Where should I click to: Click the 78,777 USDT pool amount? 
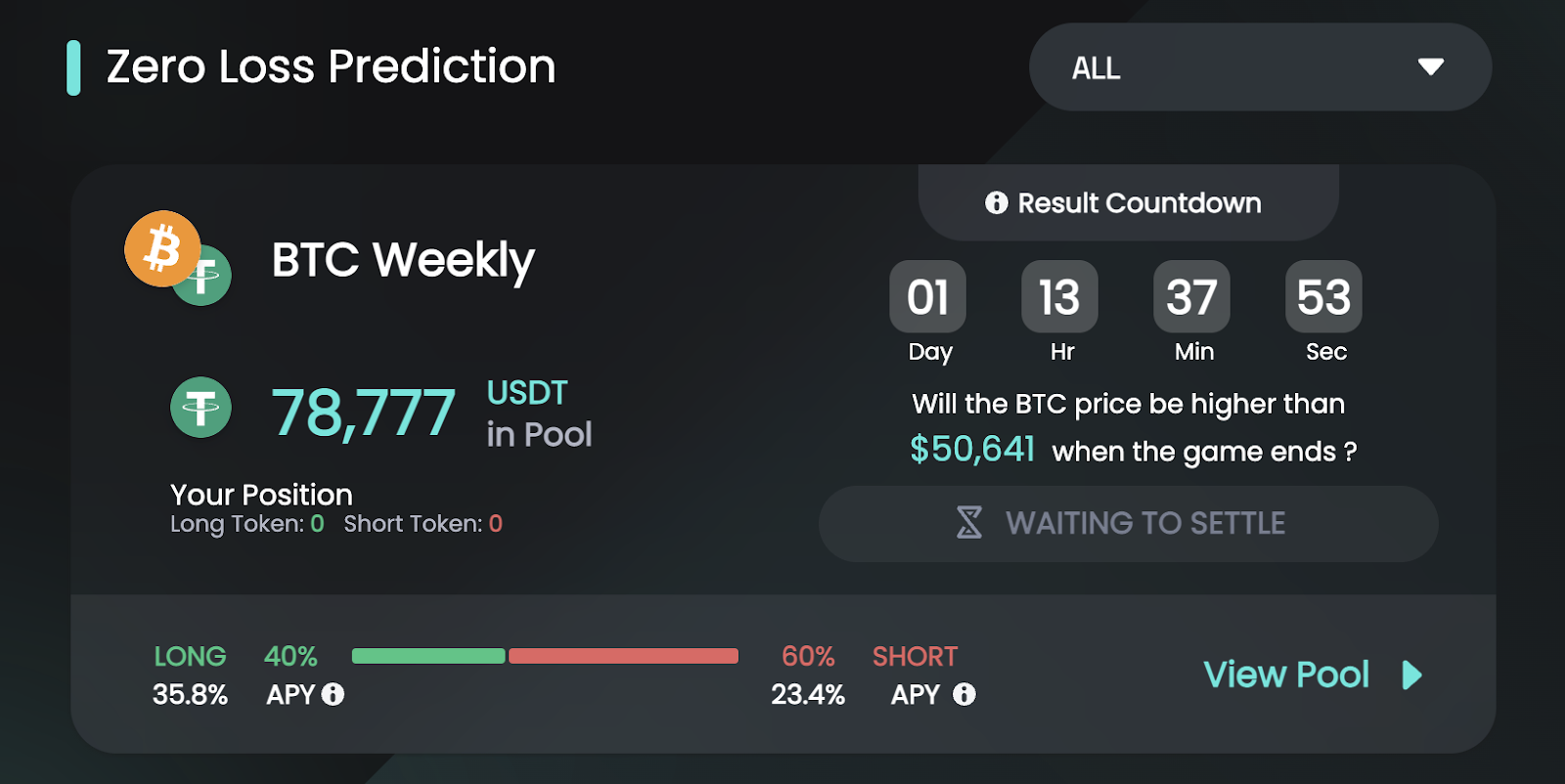[363, 413]
